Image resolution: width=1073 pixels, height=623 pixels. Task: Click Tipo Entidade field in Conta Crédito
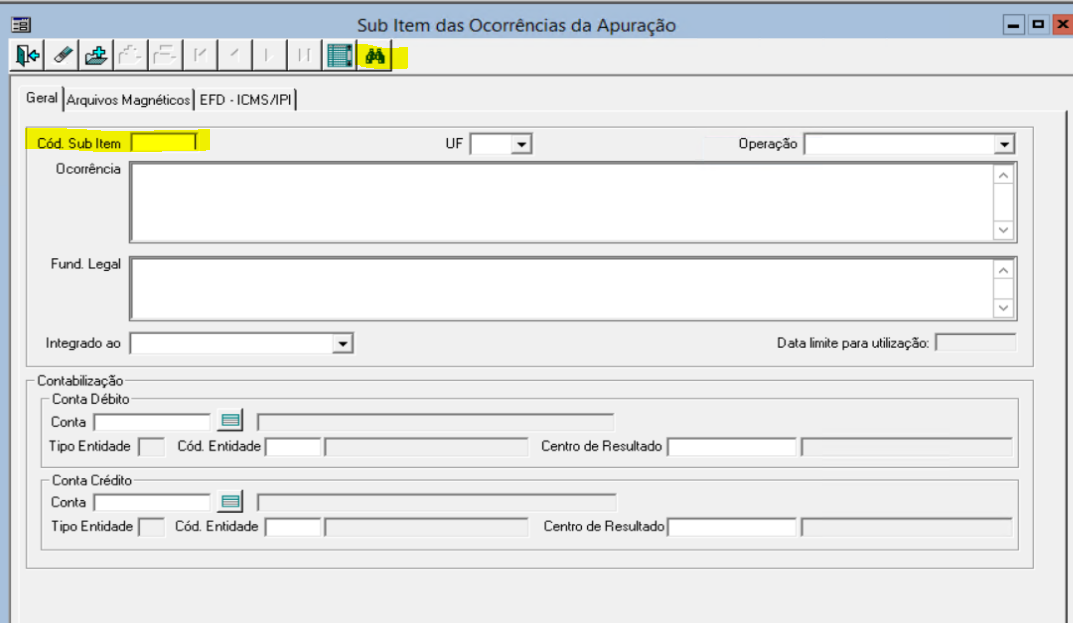click(x=151, y=527)
